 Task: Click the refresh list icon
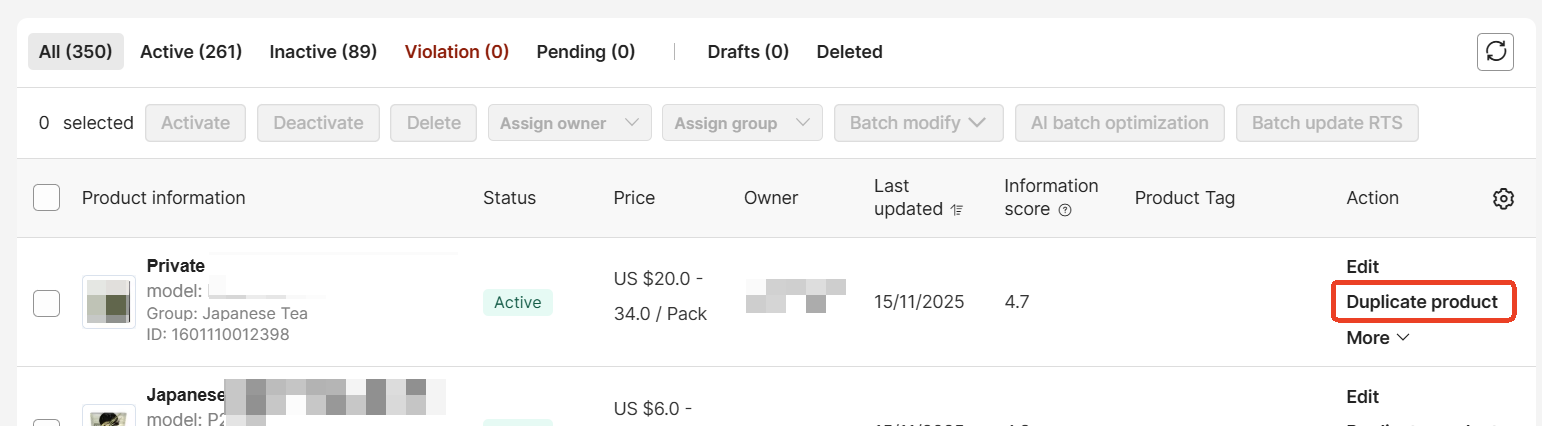click(1495, 52)
